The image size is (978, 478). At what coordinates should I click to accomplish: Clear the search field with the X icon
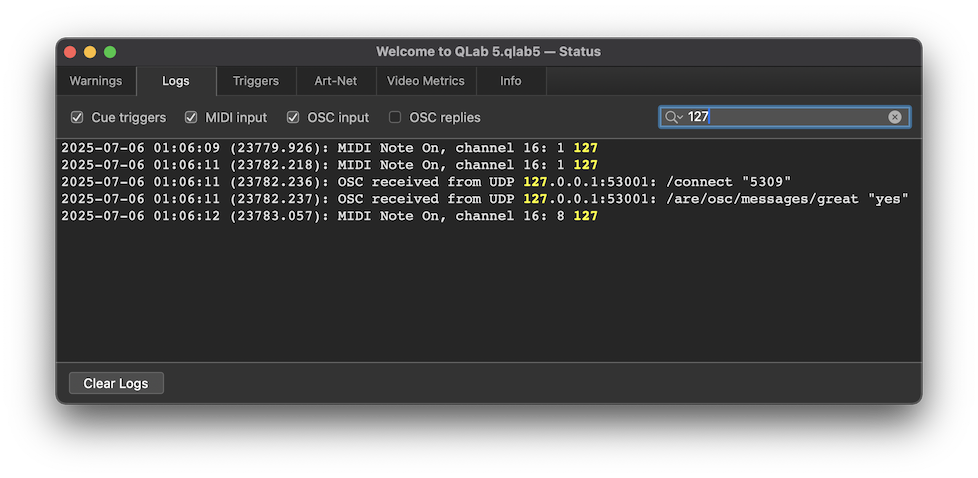(x=895, y=117)
